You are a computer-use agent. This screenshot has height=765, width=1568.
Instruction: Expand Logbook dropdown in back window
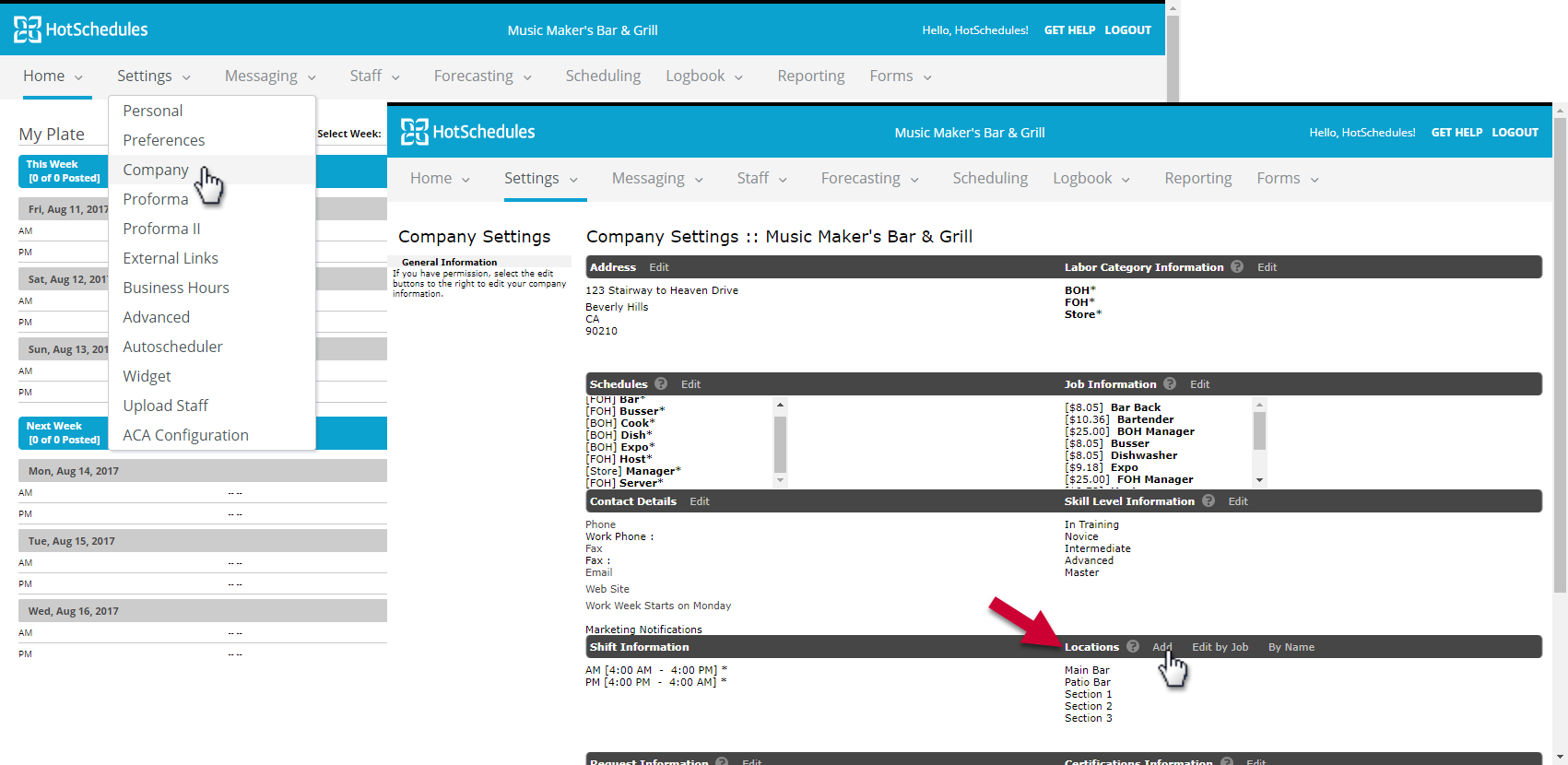738,77
